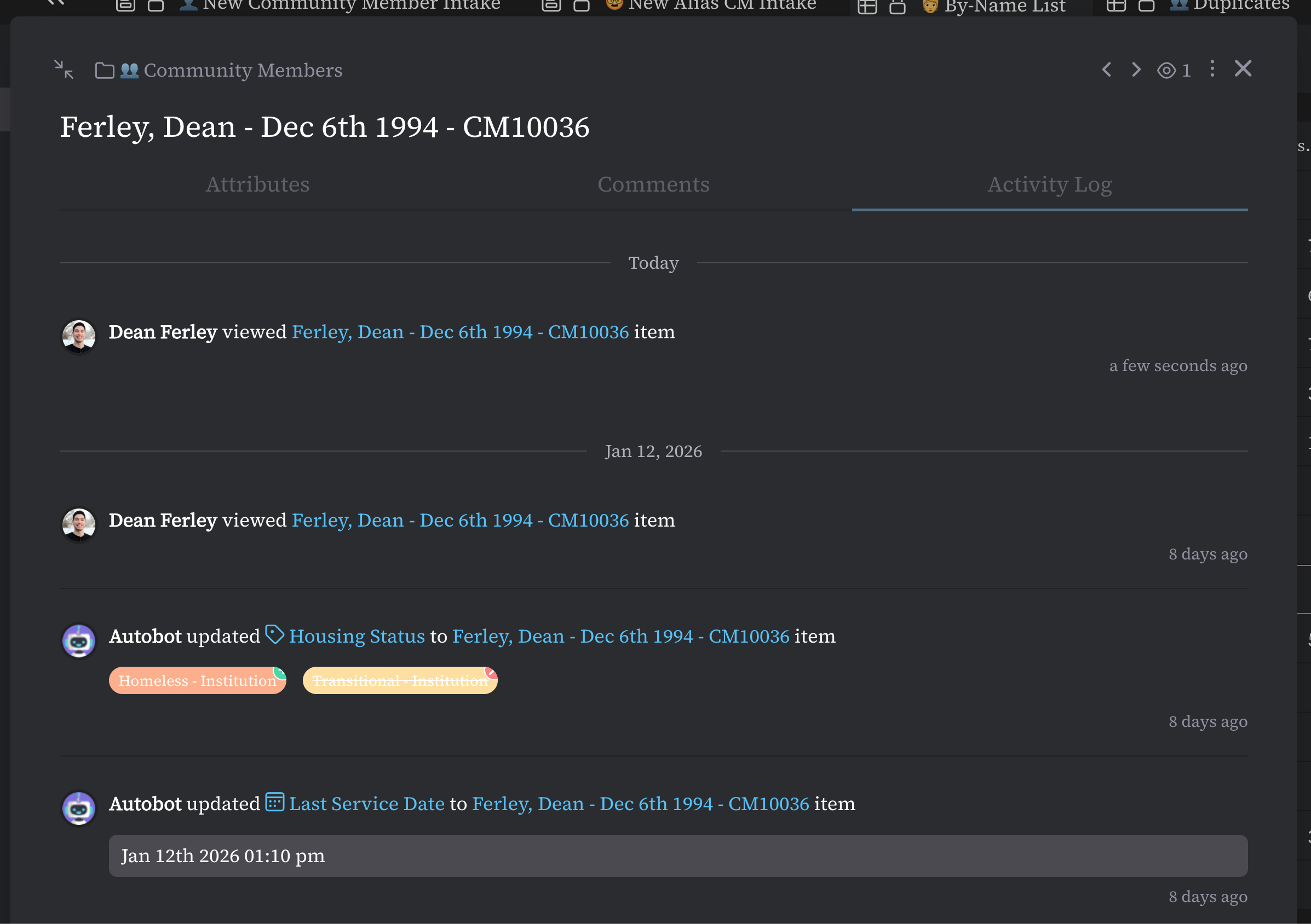Close the item detail panel
Screen dimensions: 1311x924
(1243, 69)
